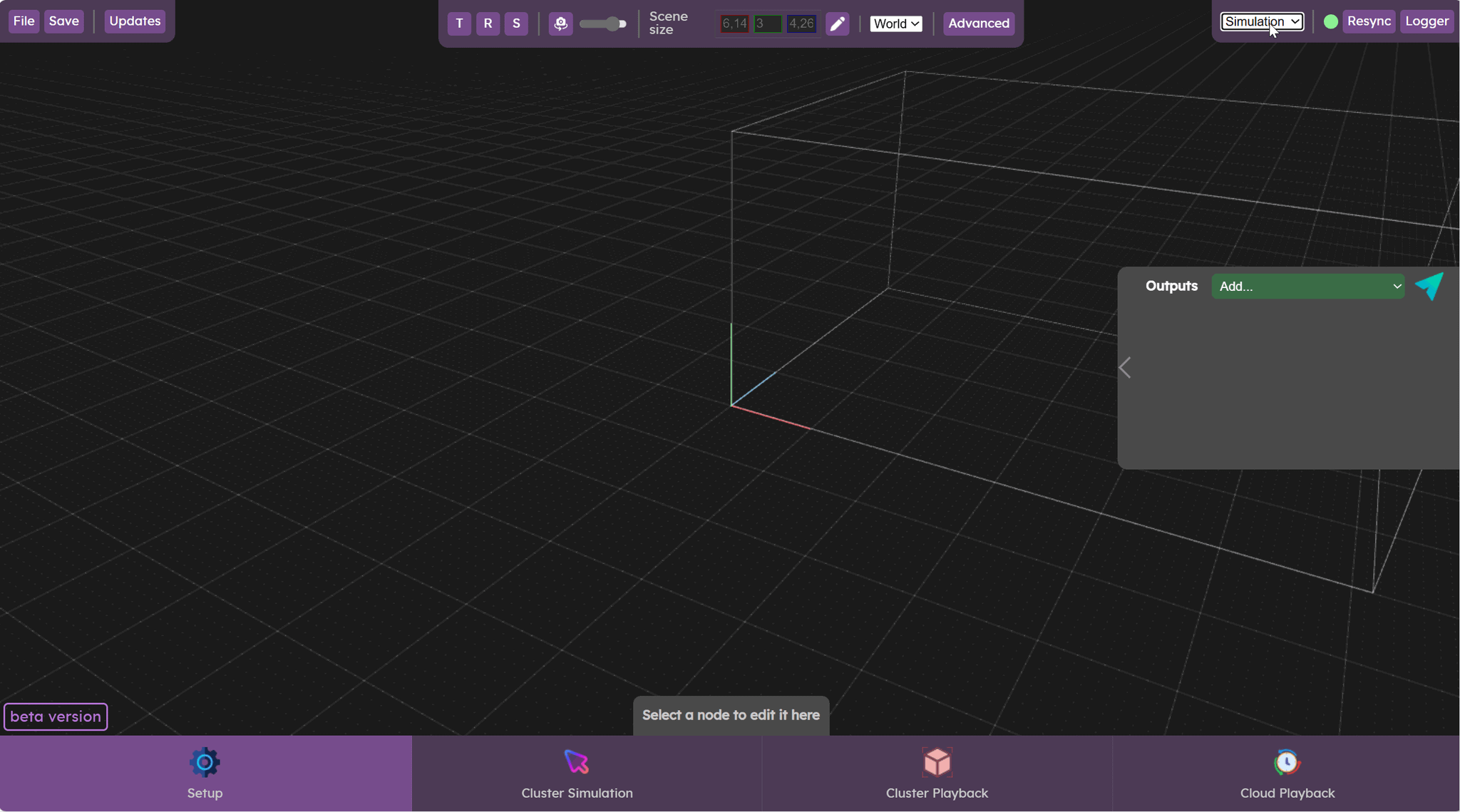Adjust the camera speed slider

(602, 24)
